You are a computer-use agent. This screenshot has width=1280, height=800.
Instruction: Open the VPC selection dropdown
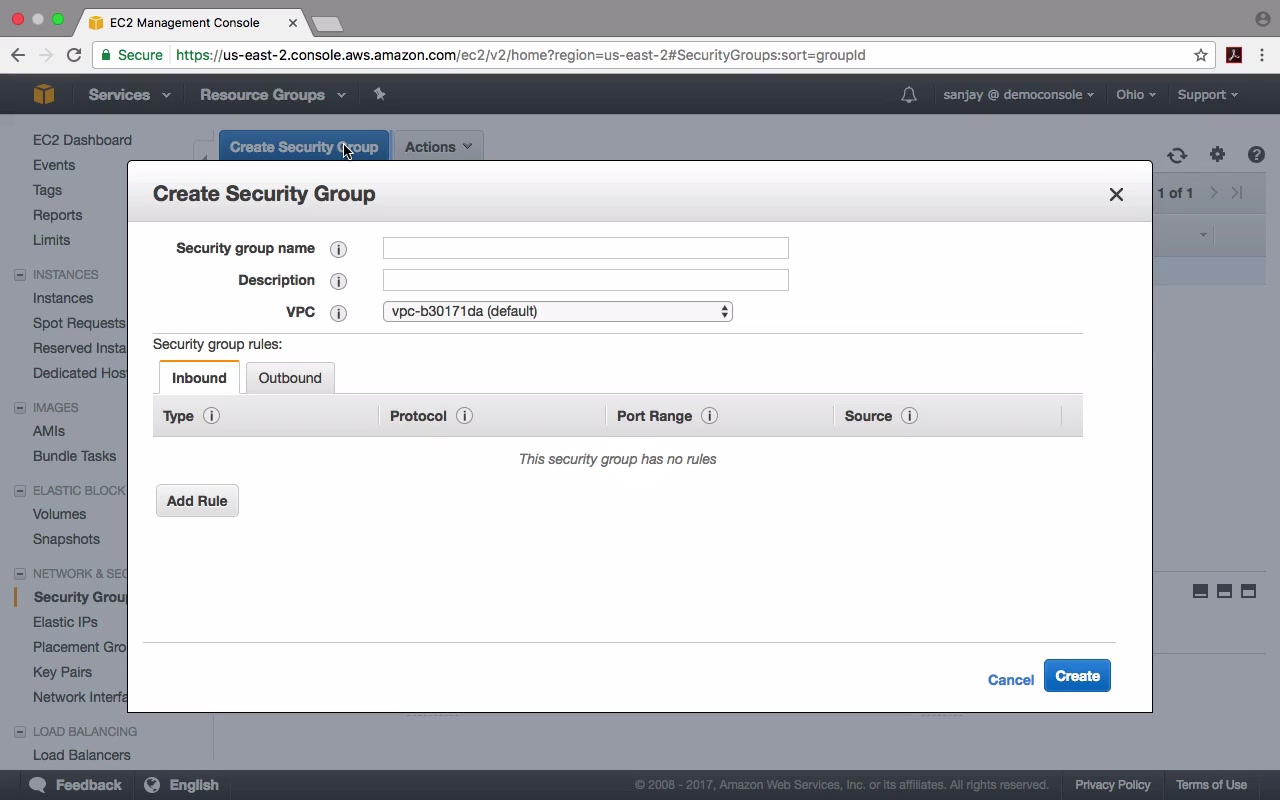(558, 312)
